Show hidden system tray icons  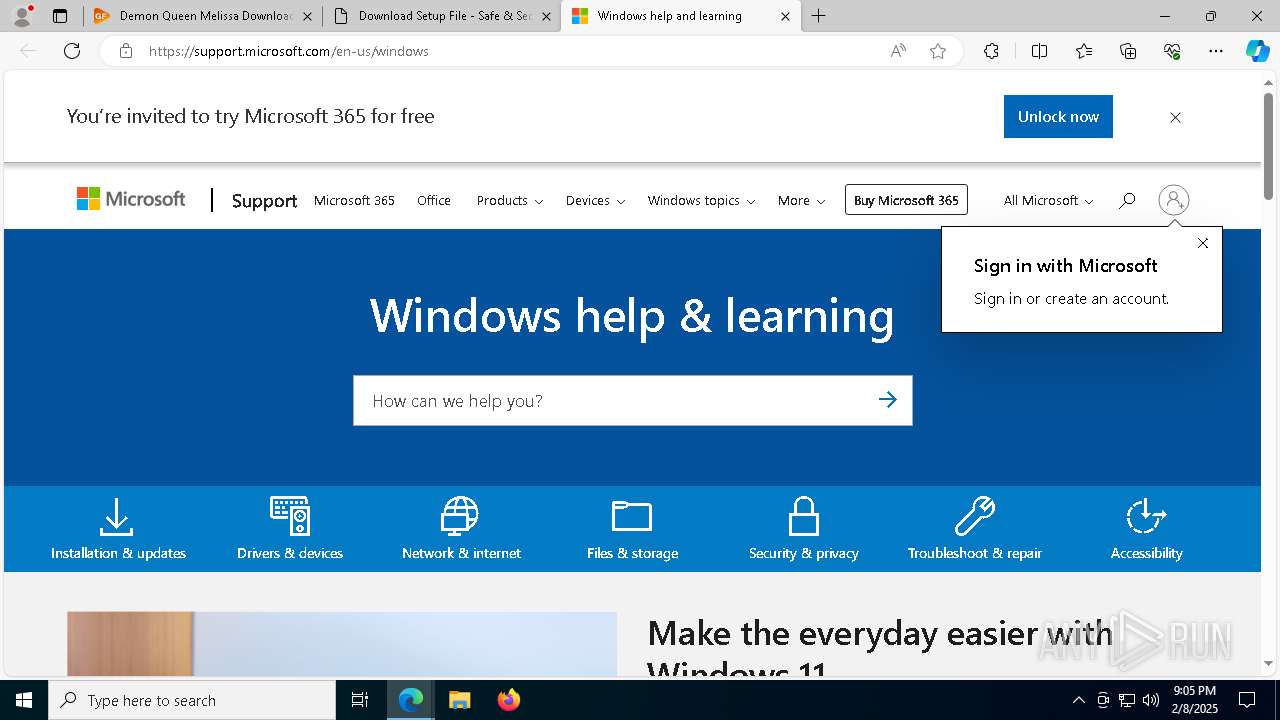(x=1078, y=700)
